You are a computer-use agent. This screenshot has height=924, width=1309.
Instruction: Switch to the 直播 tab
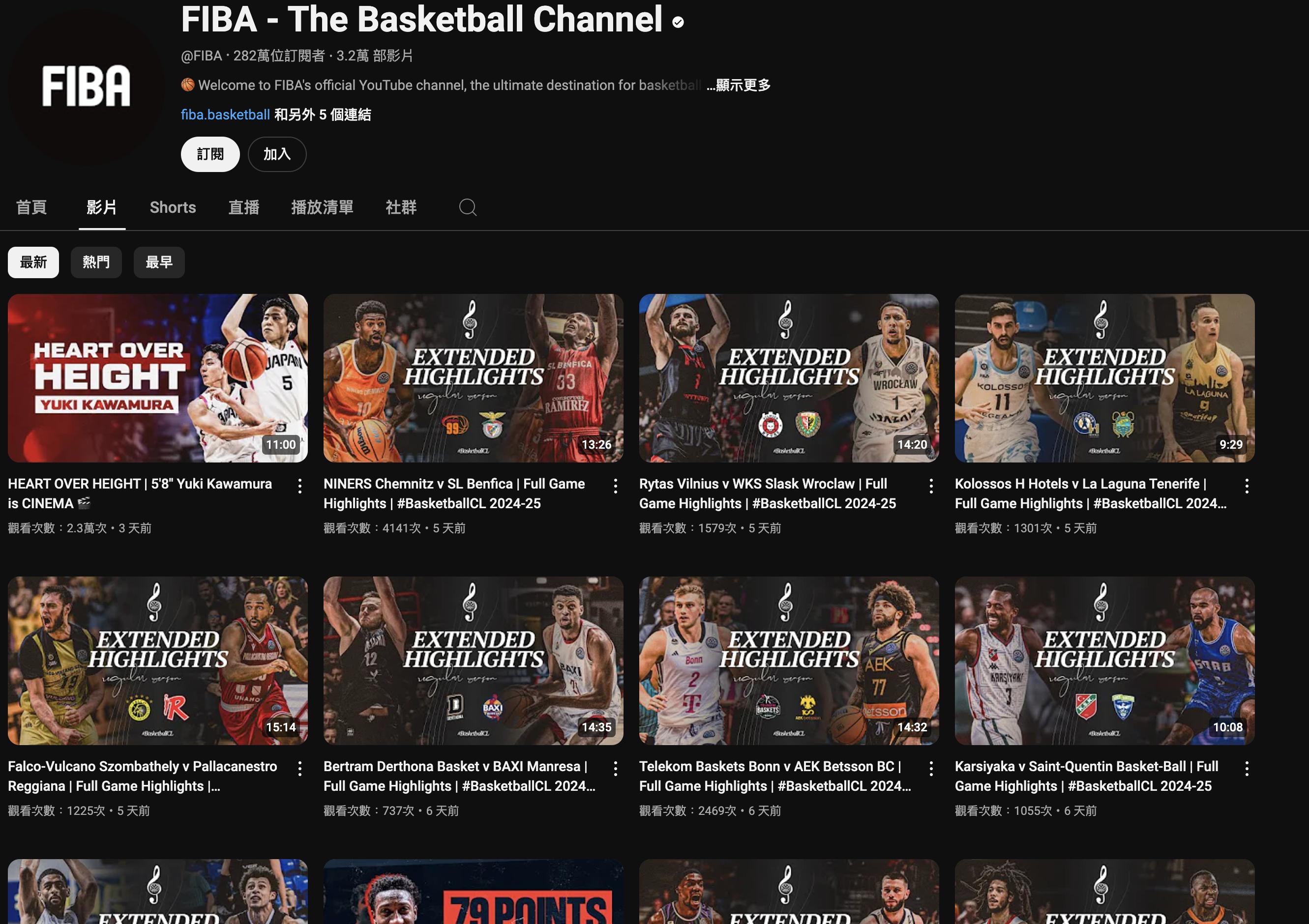tap(244, 207)
